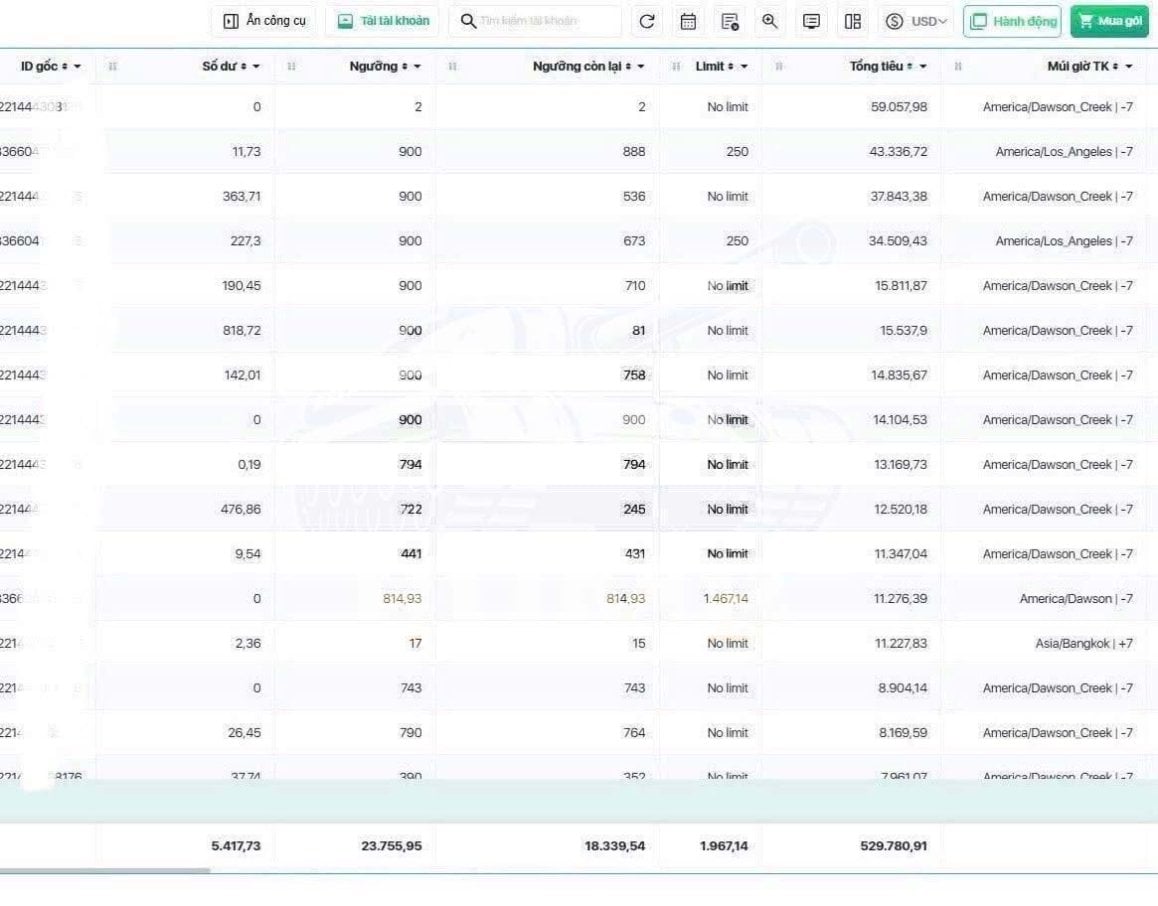
Task: Click the limit value 250 in 11,73 row
Action: (x=737, y=151)
